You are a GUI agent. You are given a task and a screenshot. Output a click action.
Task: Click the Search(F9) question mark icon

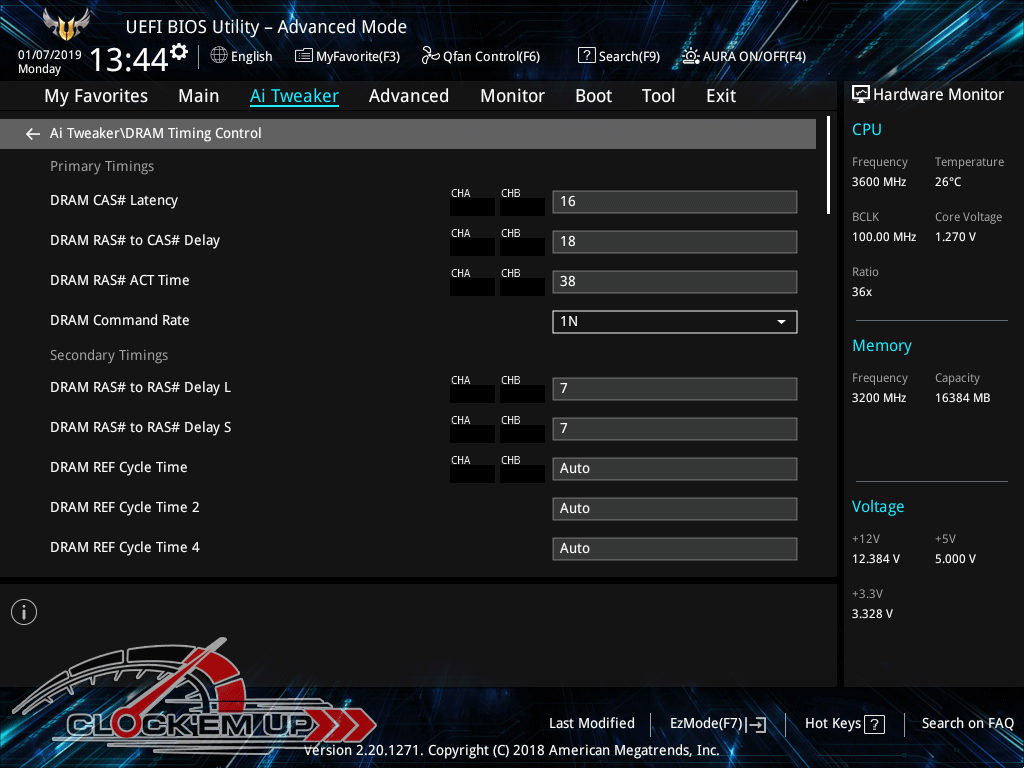pos(587,56)
